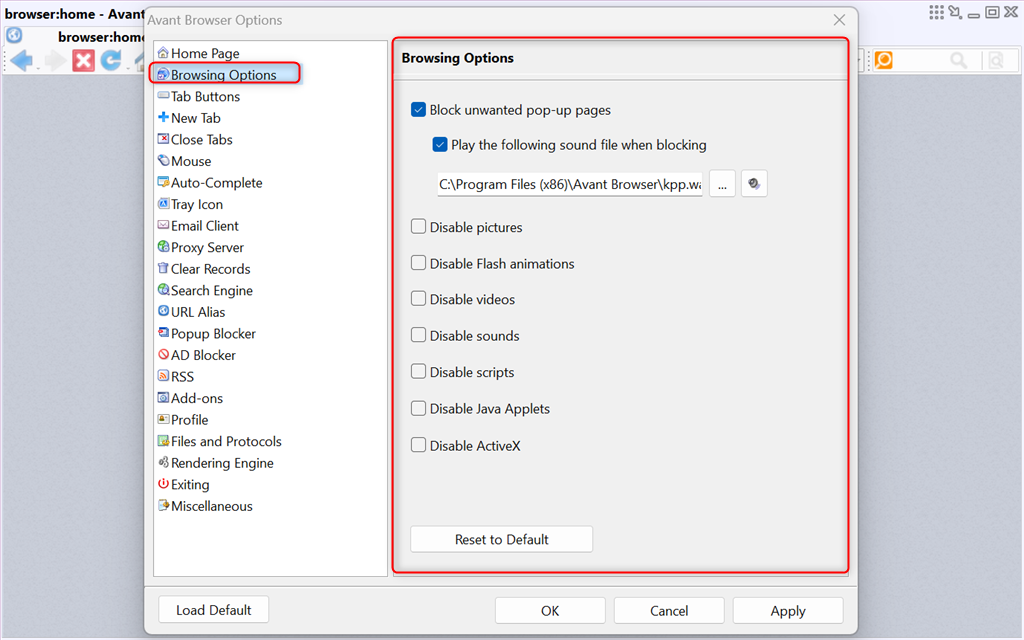The width and height of the screenshot is (1024, 640).
Task: Confirm settings with OK button
Action: [x=550, y=611]
